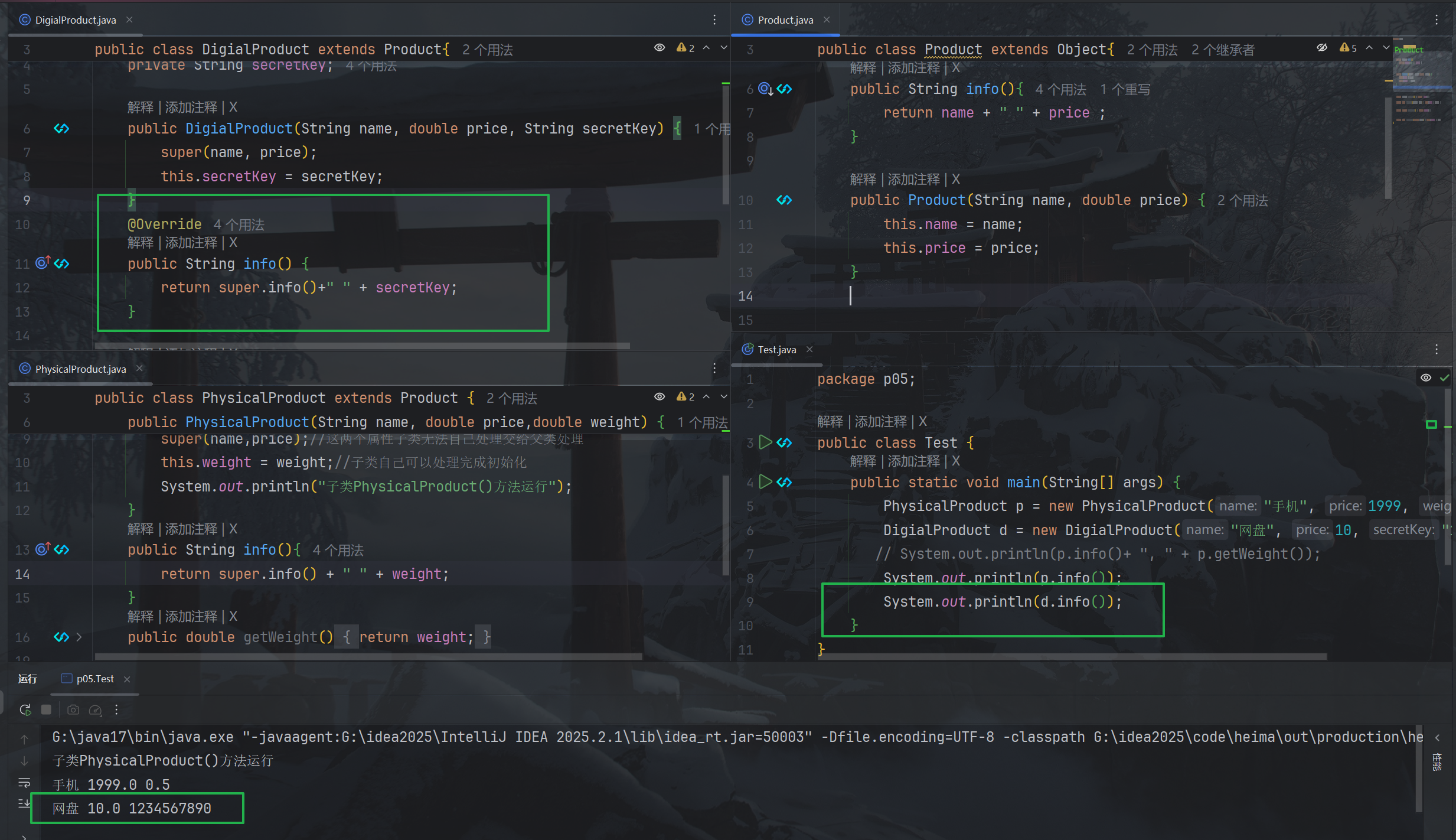Switch to the PhysicalProduct.java tab
Image resolution: width=1456 pixels, height=840 pixels.
[80, 369]
